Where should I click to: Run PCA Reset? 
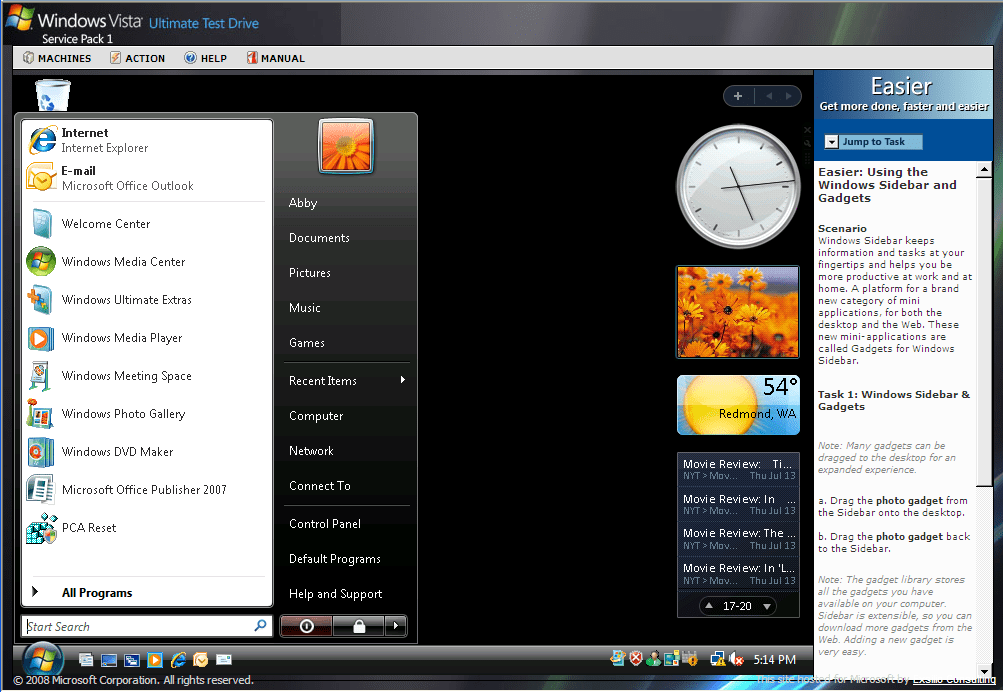point(147,528)
